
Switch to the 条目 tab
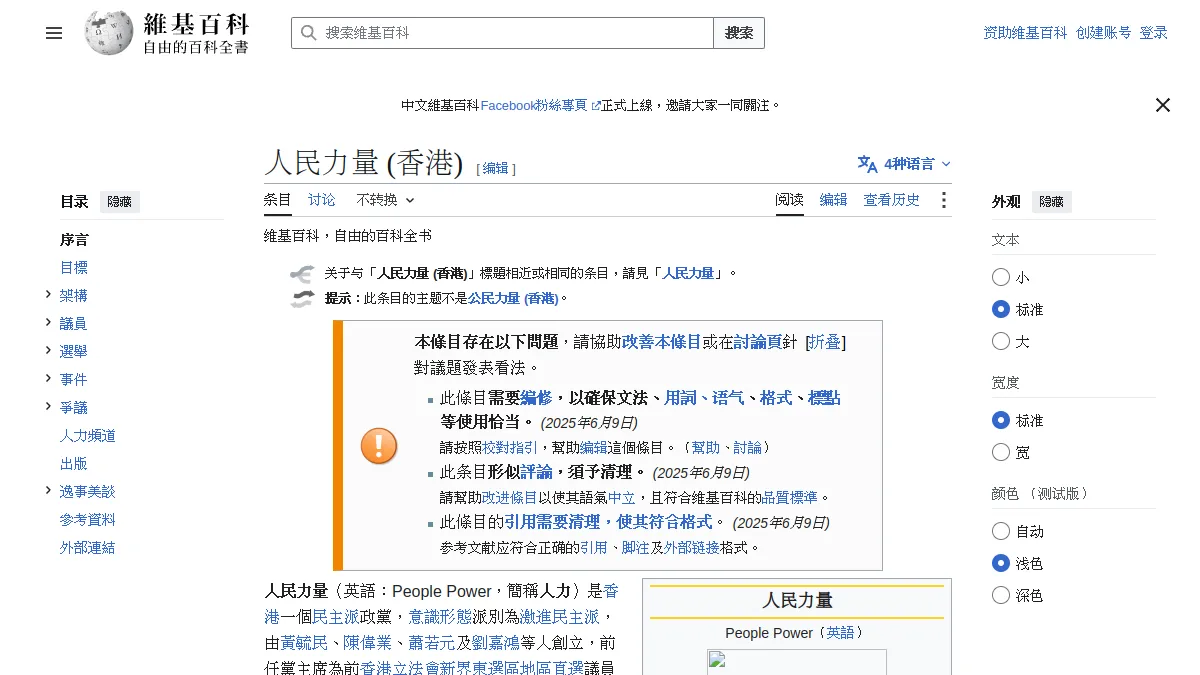point(278,200)
